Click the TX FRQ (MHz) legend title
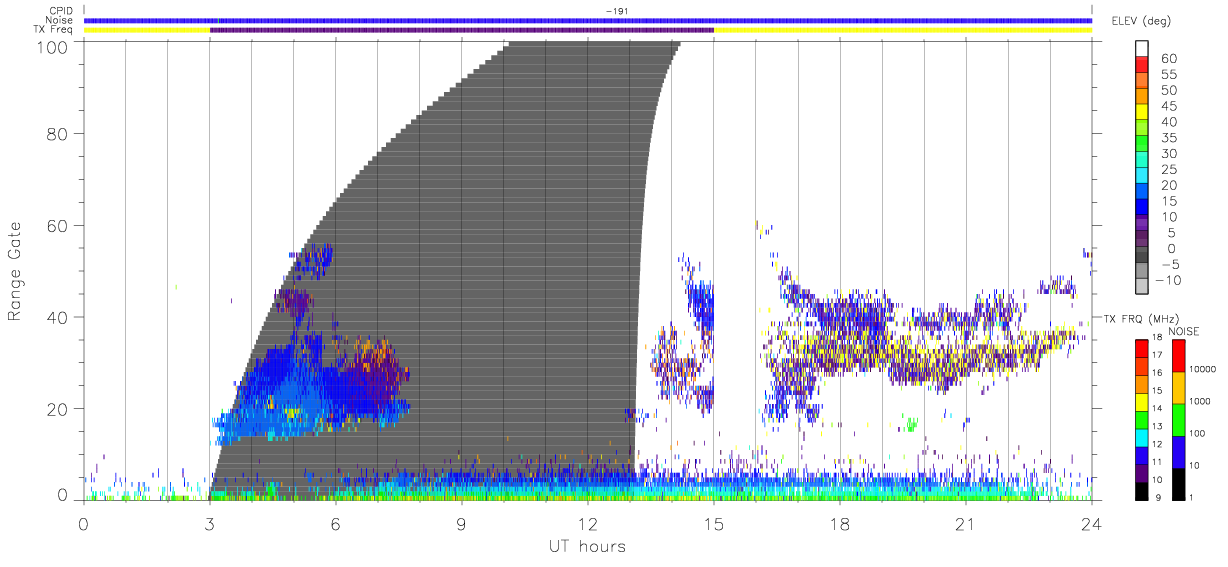 tap(1139, 319)
